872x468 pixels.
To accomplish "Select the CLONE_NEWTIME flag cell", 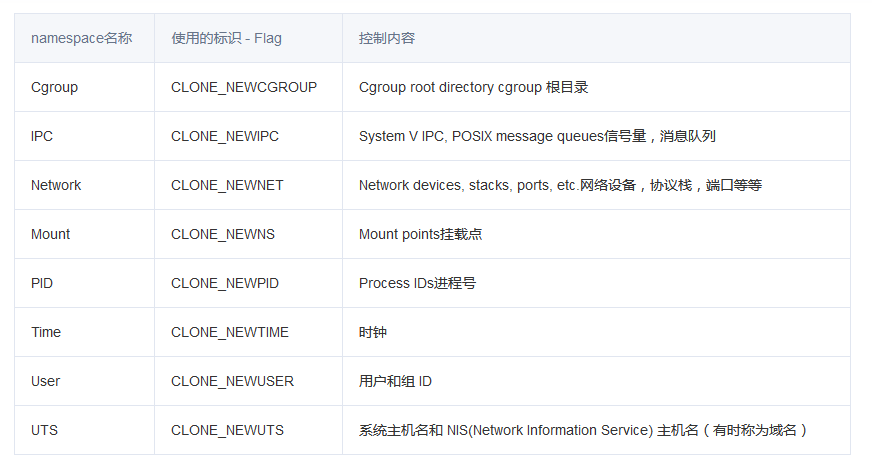I will (x=249, y=332).
